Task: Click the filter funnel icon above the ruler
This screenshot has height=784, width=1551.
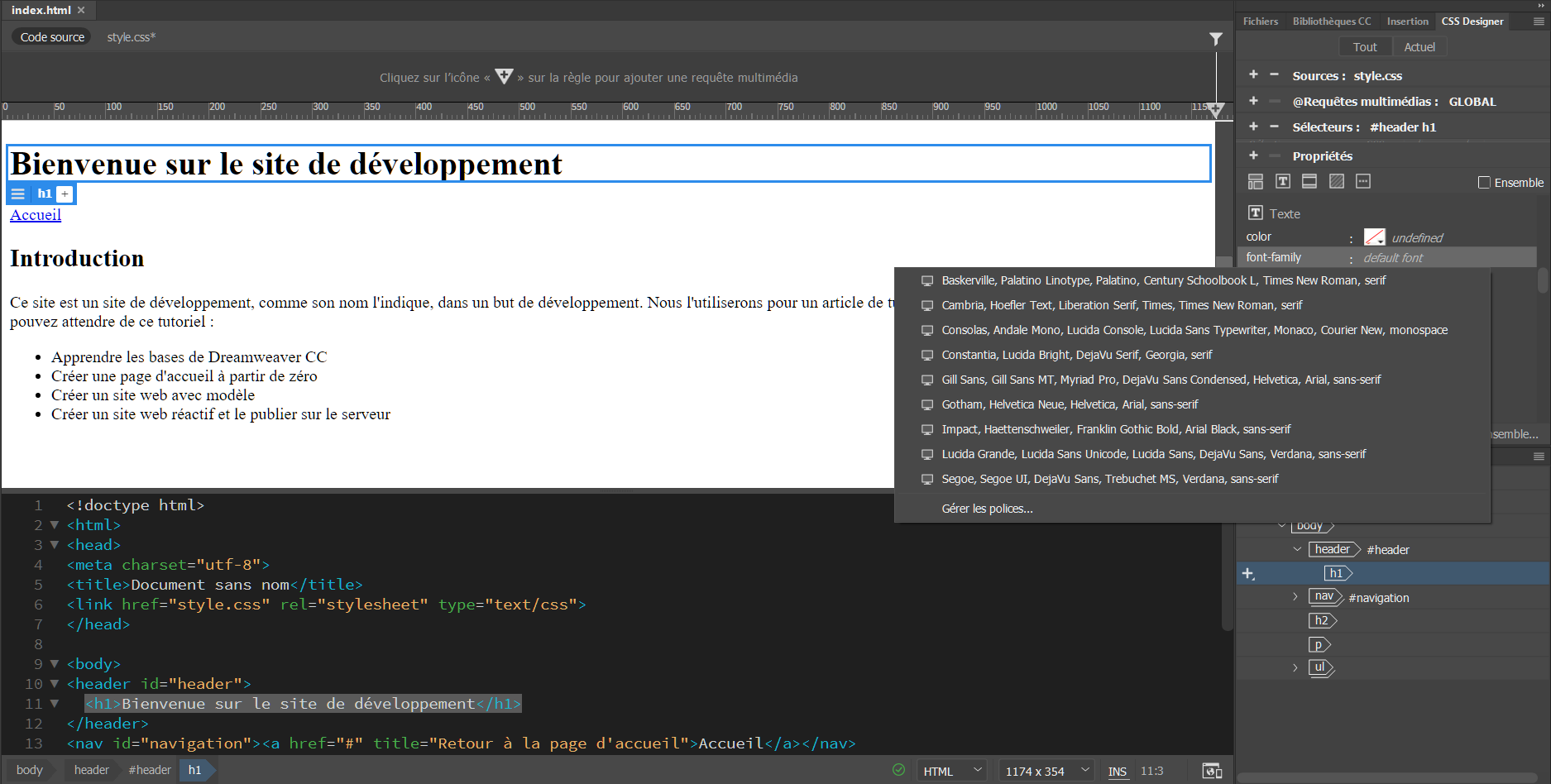Action: click(x=1215, y=39)
